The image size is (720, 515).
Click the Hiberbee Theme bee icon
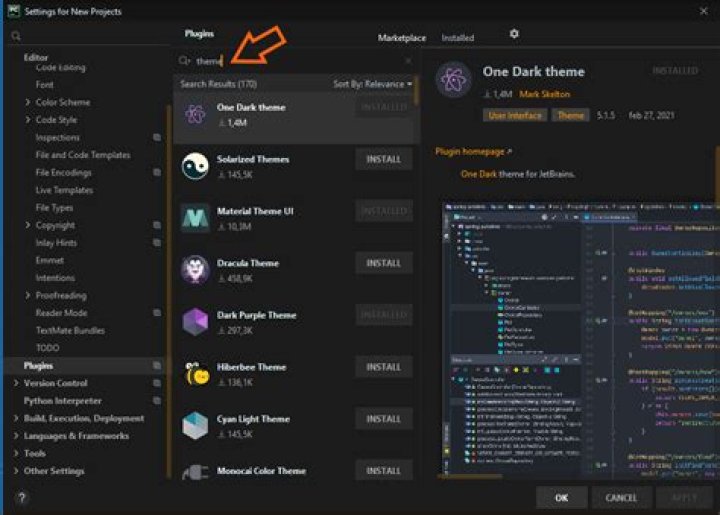[x=197, y=374]
